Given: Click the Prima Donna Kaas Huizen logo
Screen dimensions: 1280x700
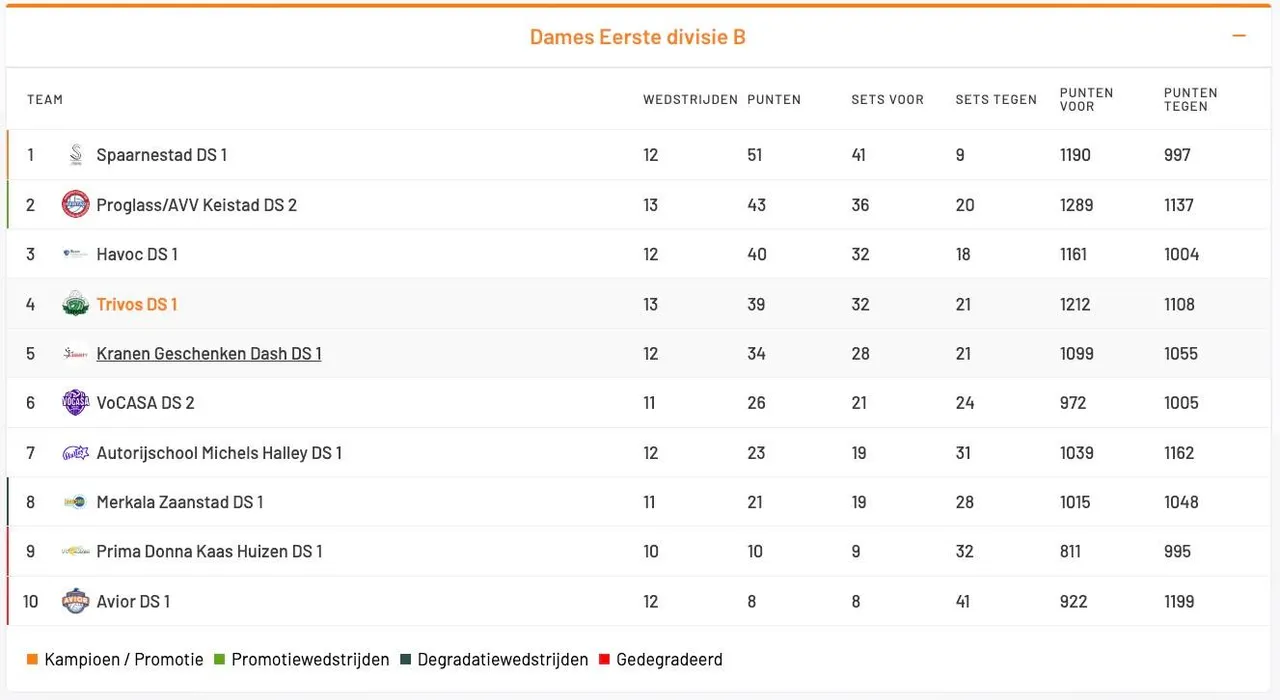Looking at the screenshot, I should [x=75, y=551].
